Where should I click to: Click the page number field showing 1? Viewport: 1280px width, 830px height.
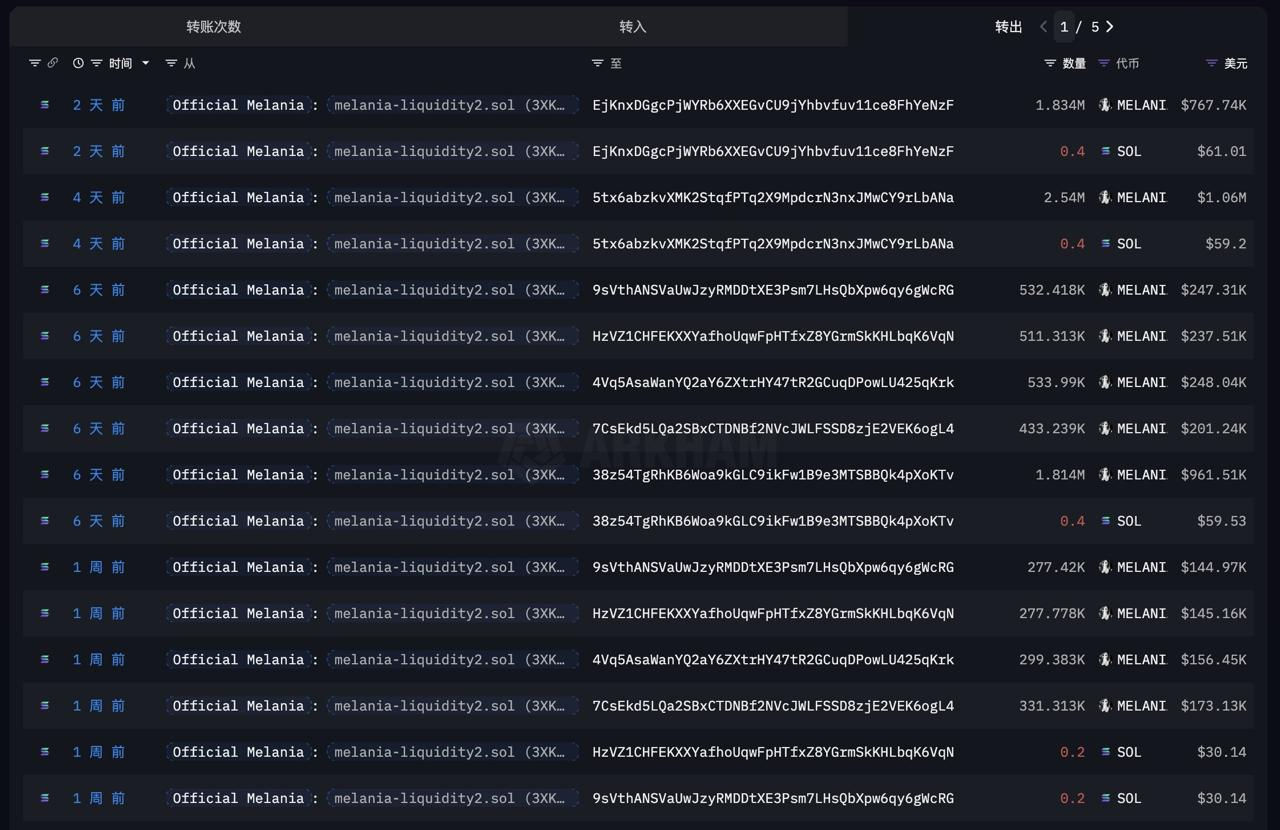coord(1064,27)
